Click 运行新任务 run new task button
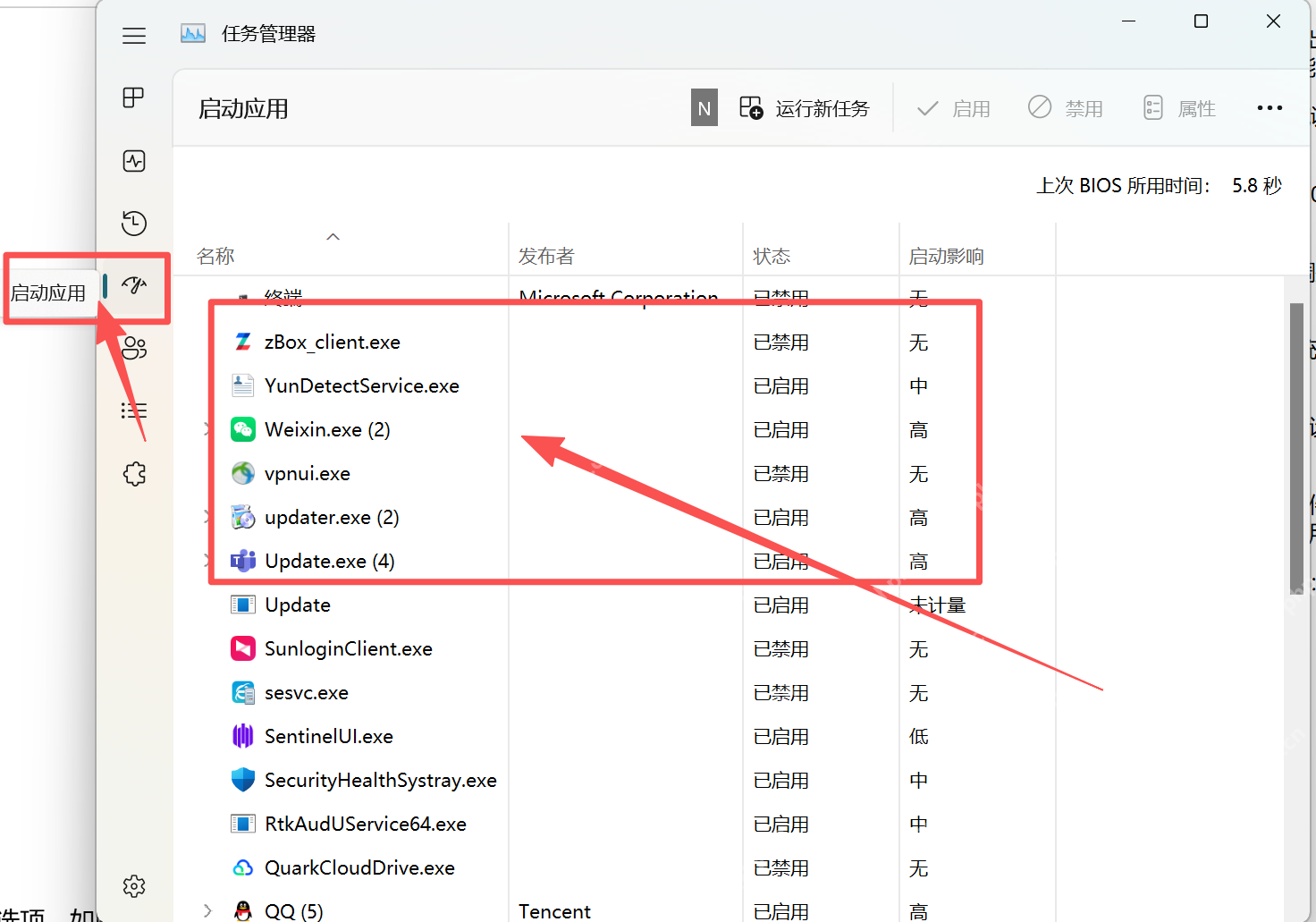This screenshot has height=922, width=1316. click(x=804, y=108)
